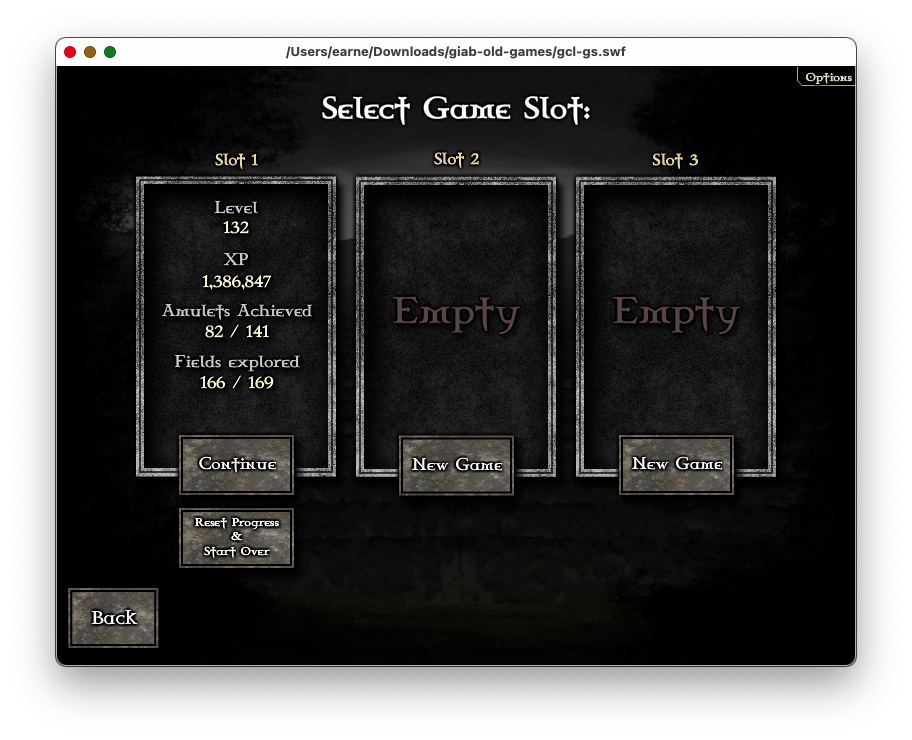Screen dimensions: 912x740
Task: Go Back to the previous screen
Action: click(113, 618)
